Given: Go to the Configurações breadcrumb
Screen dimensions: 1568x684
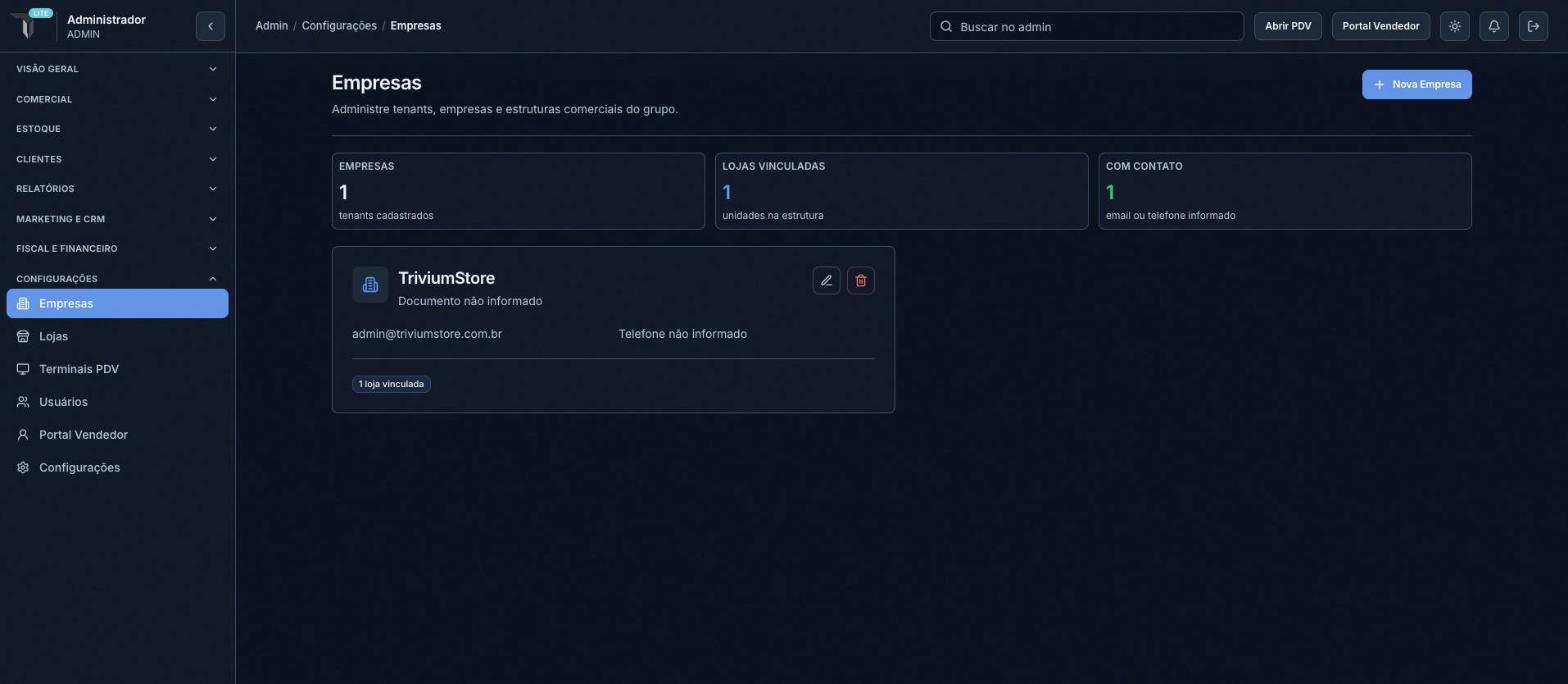Looking at the screenshot, I should [x=339, y=26].
